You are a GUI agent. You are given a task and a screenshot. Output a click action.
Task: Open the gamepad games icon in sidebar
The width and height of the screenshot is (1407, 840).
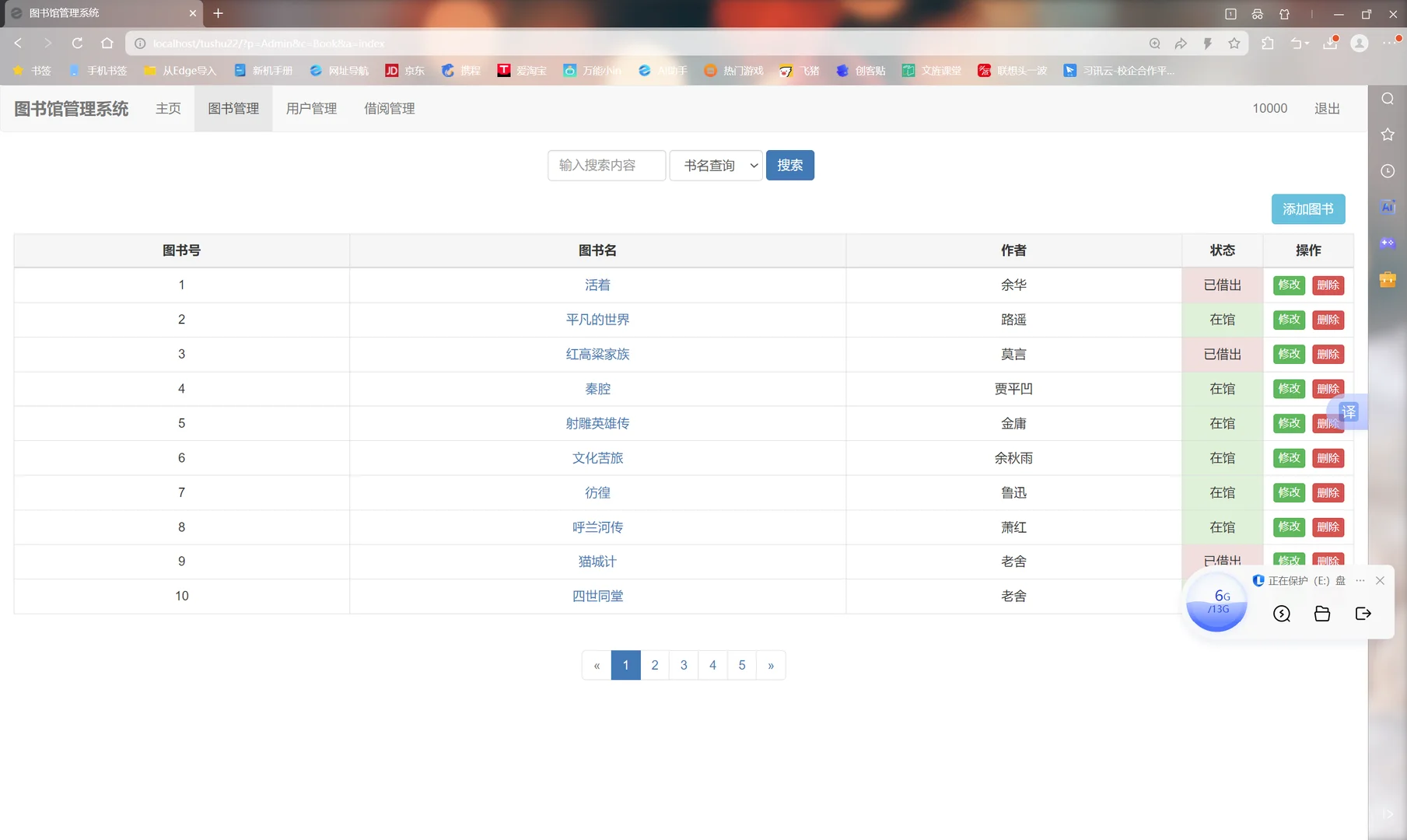[x=1388, y=243]
